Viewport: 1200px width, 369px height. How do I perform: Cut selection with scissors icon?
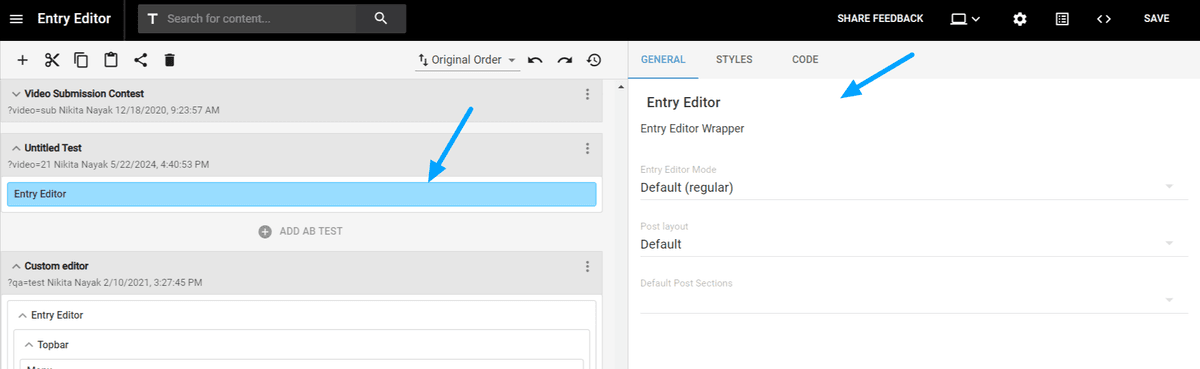53,60
